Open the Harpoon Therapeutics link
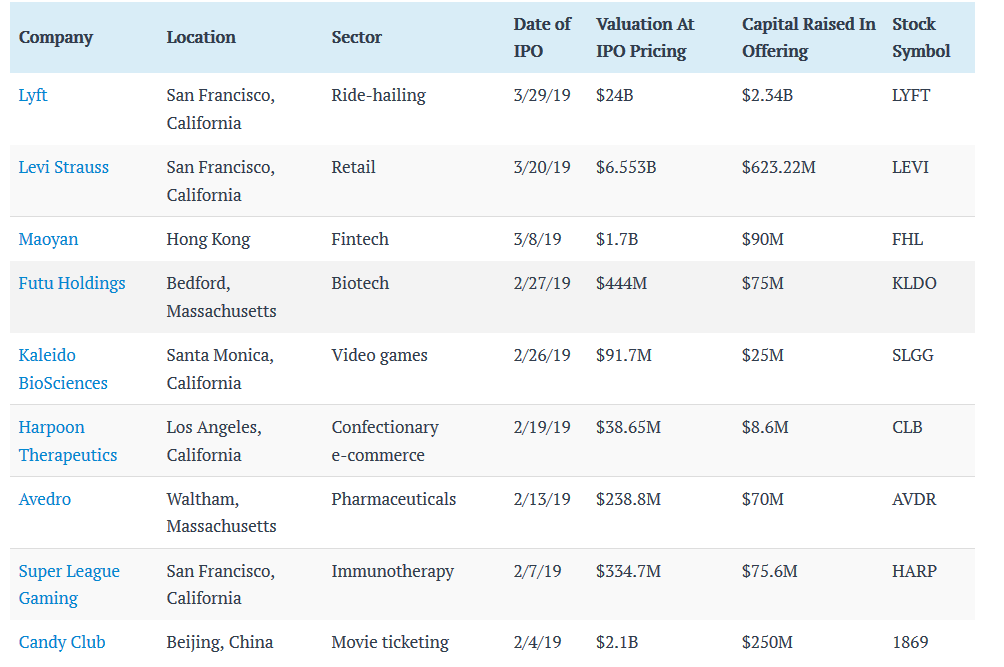 (x=68, y=441)
